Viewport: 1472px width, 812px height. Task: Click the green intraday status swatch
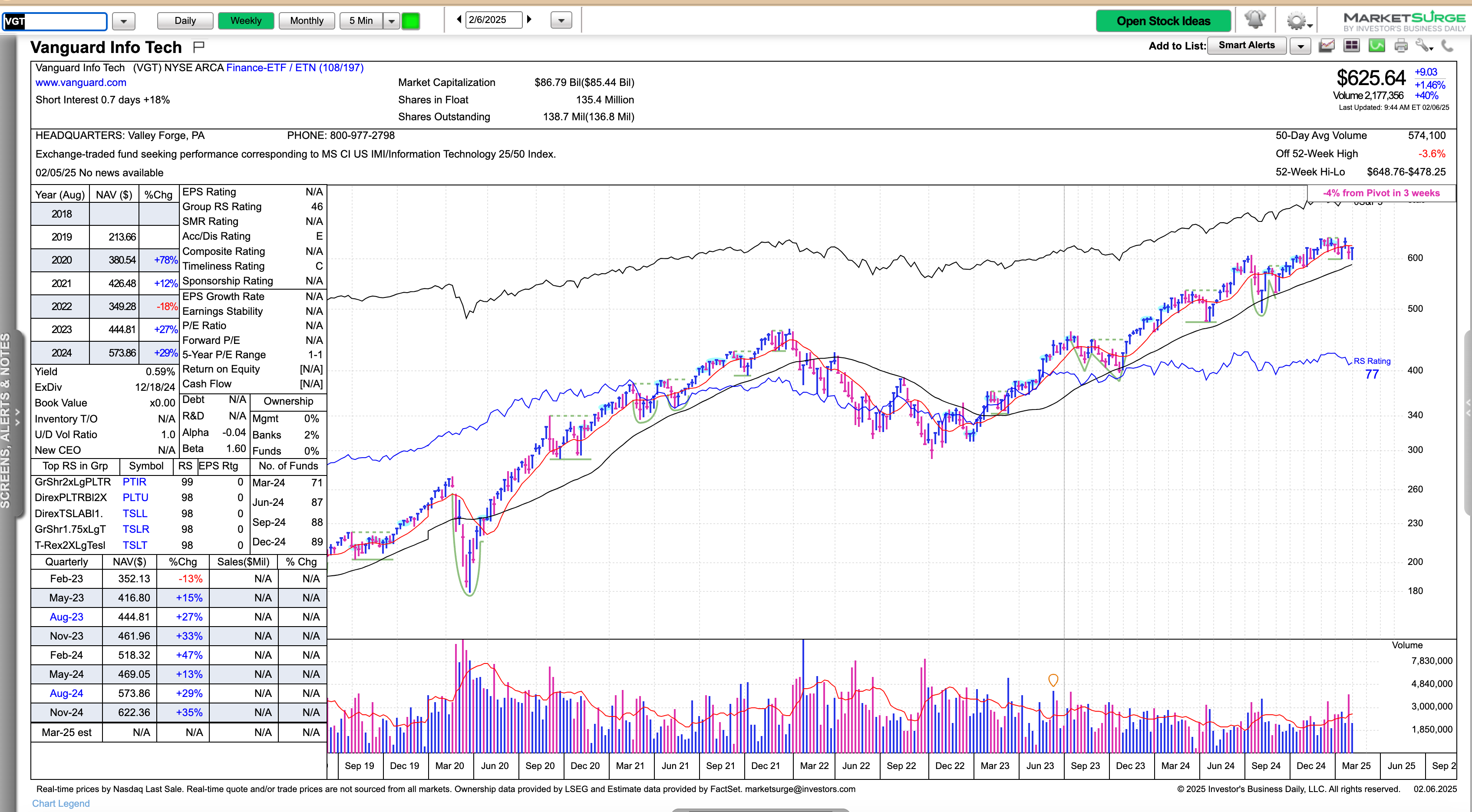coord(410,21)
